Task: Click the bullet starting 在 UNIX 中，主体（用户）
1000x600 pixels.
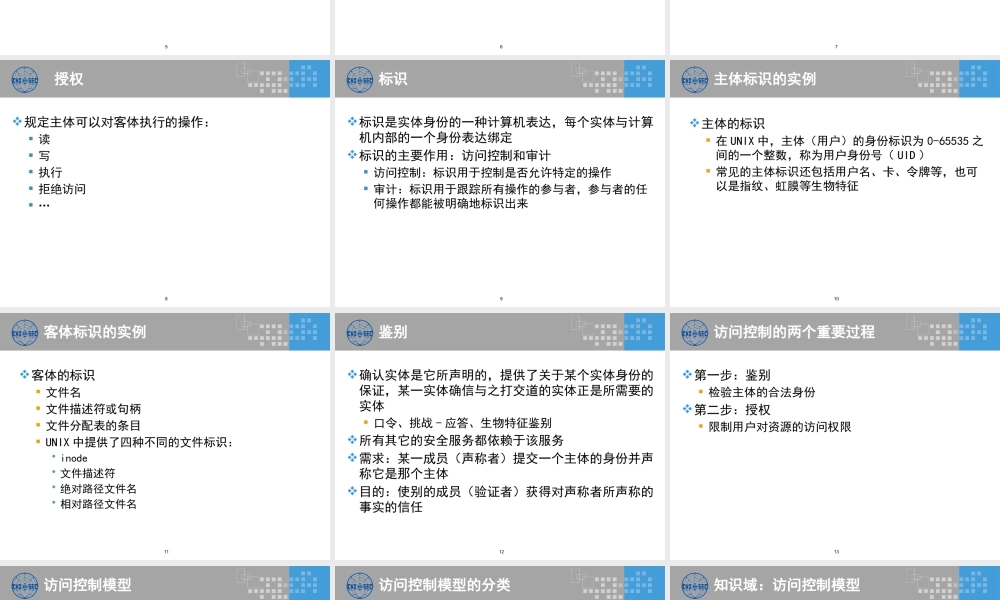Action: point(849,148)
